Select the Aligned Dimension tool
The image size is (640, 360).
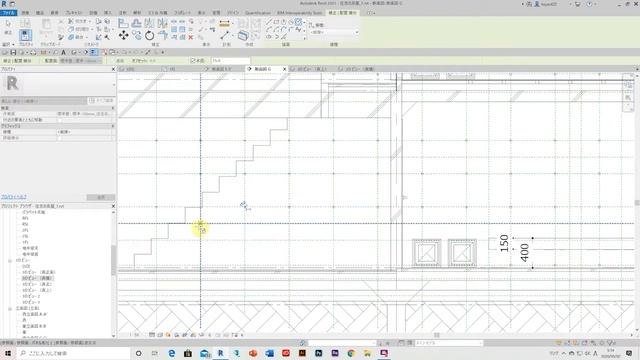pos(224,24)
